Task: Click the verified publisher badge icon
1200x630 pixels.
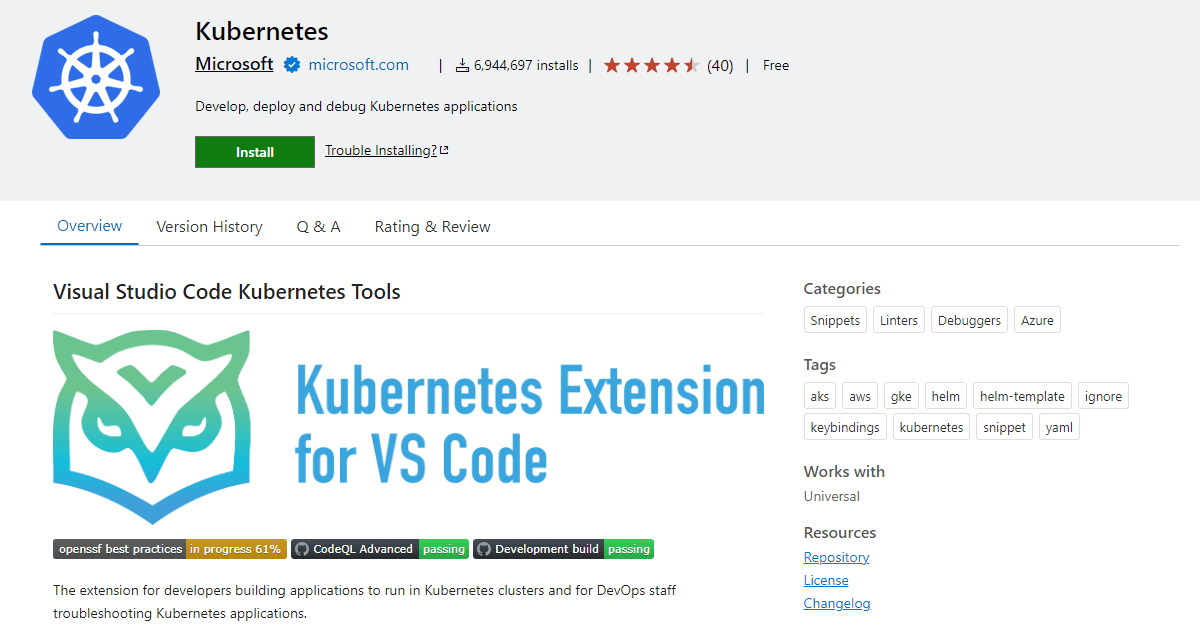Action: pos(292,65)
